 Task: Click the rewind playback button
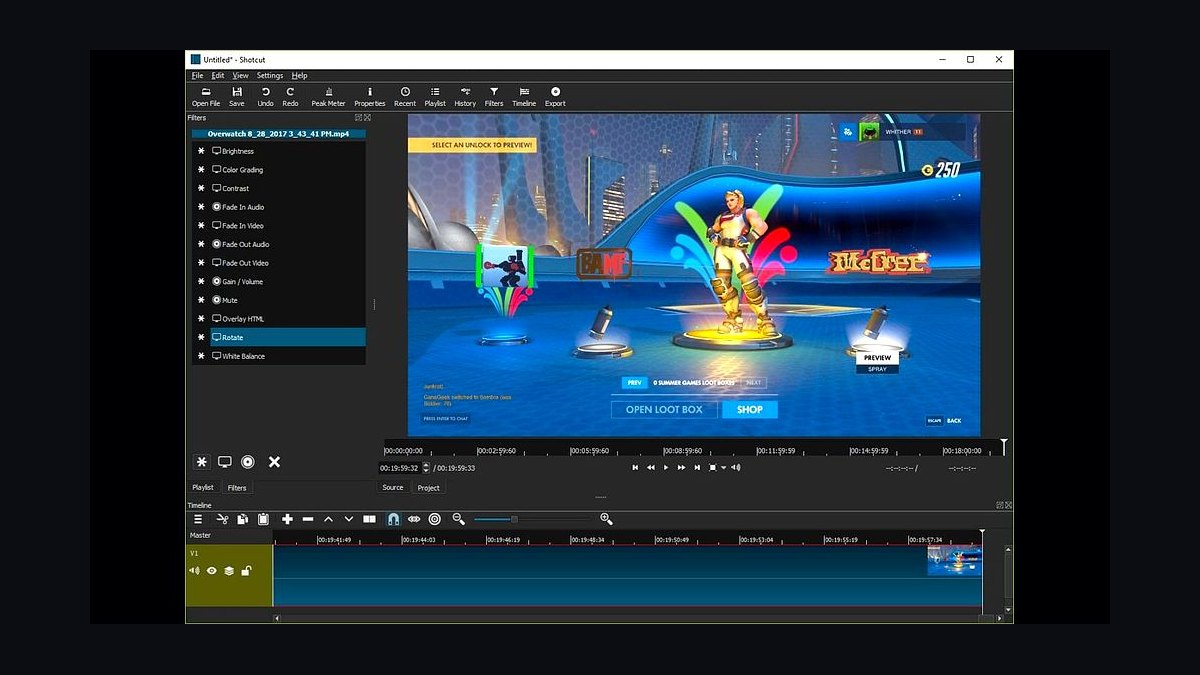[x=651, y=467]
